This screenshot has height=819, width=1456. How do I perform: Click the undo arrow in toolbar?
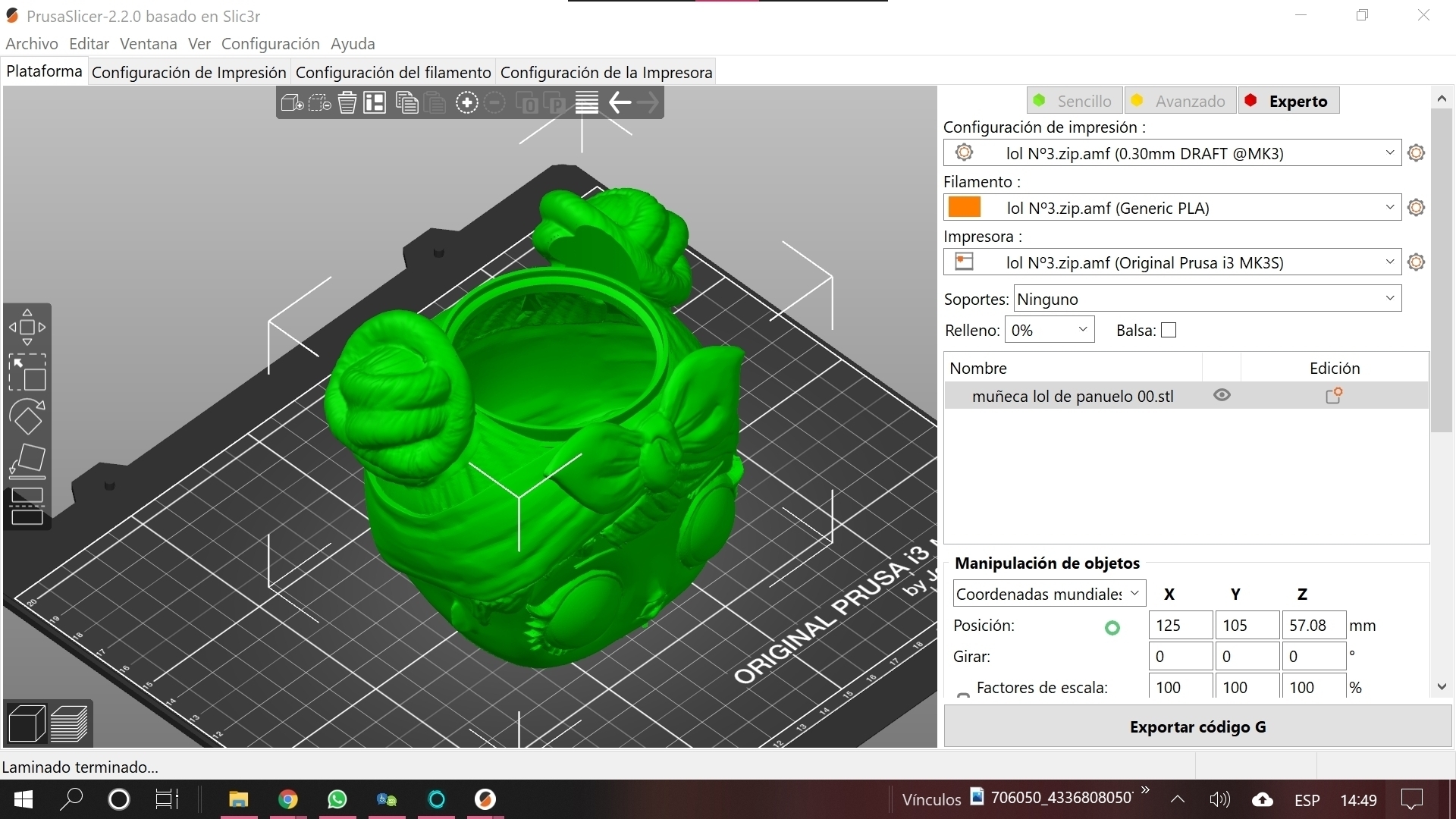click(x=620, y=102)
